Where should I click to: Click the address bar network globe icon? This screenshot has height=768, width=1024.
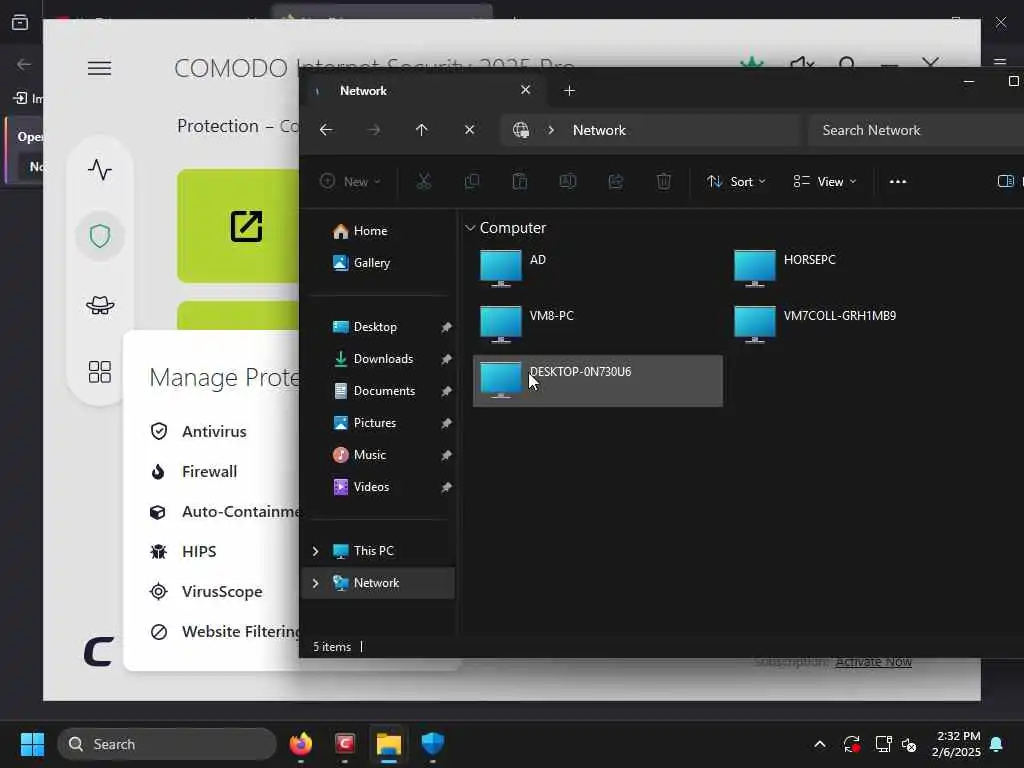click(520, 130)
